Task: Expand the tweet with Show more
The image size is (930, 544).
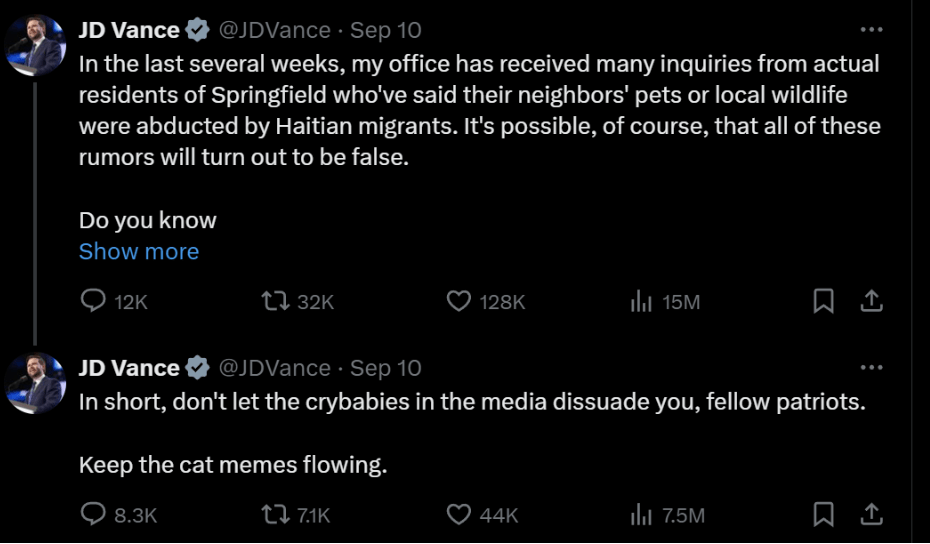Action: pyautogui.click(x=139, y=252)
